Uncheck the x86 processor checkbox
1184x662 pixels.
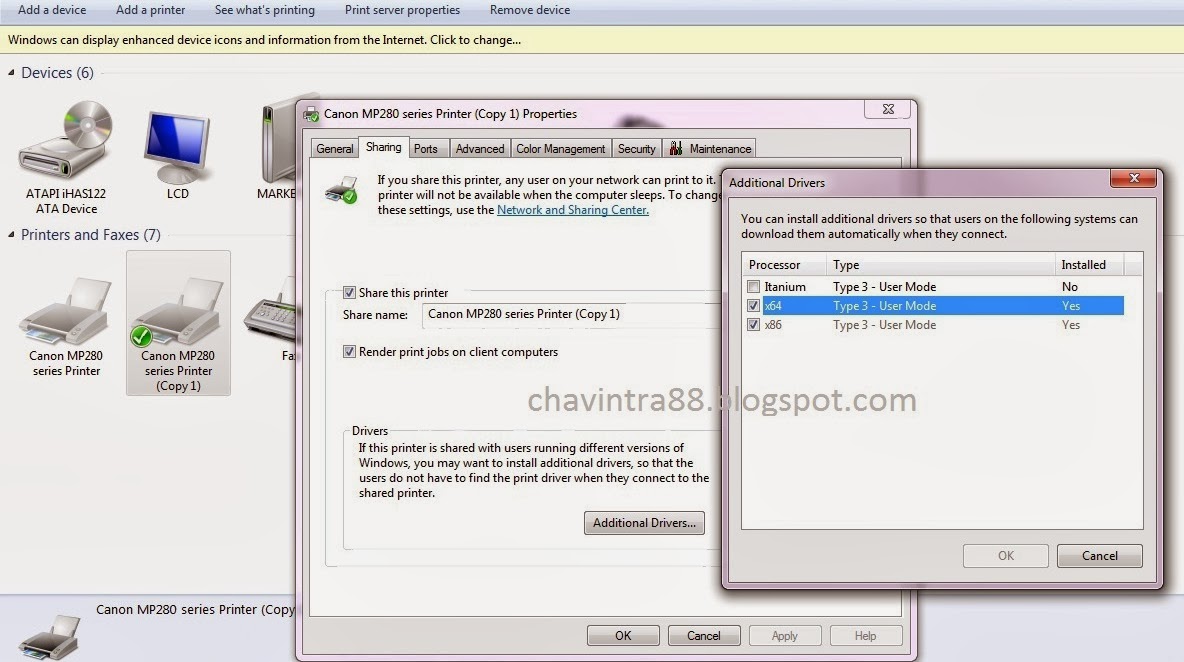(753, 325)
